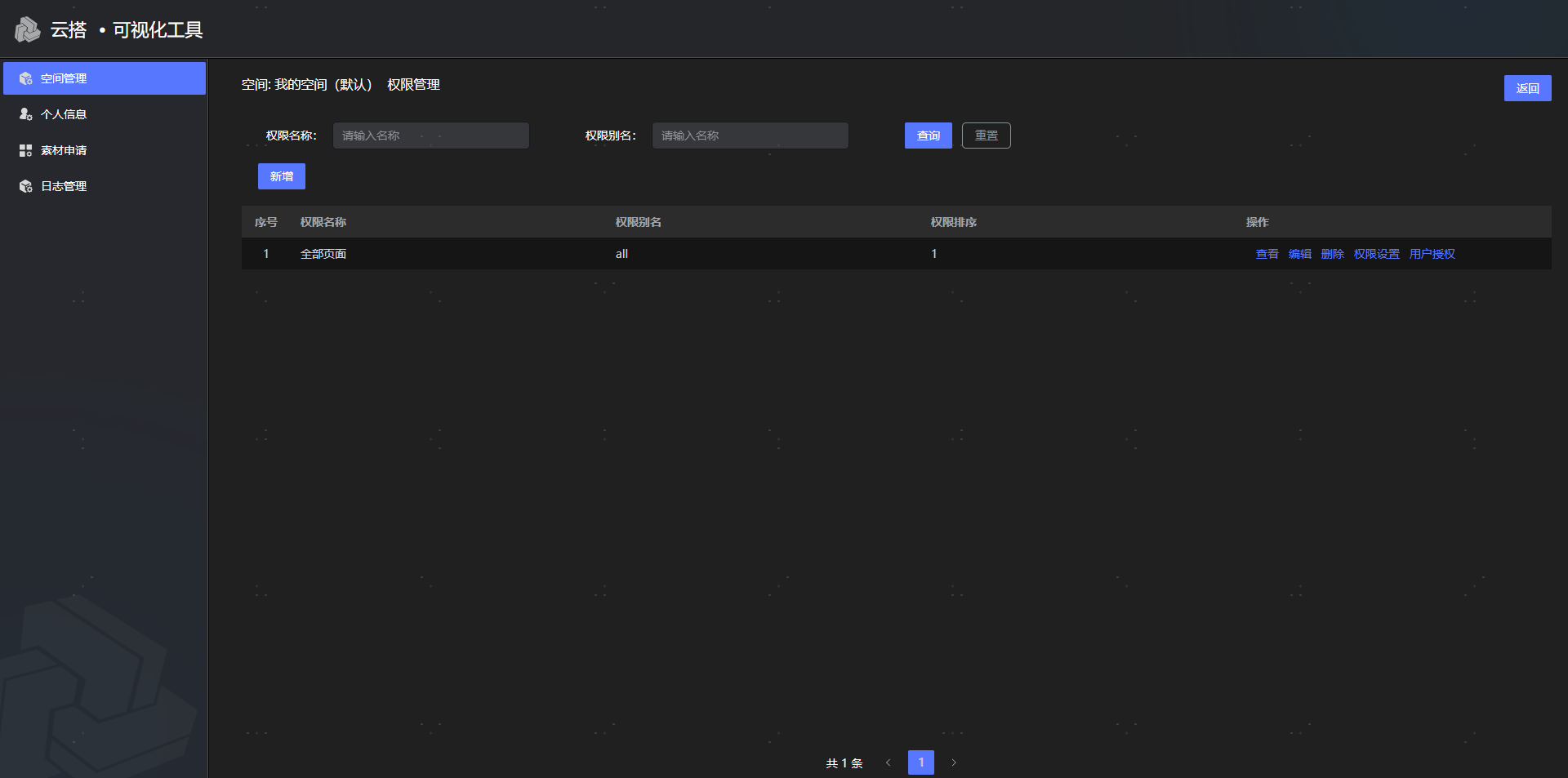Click the 素材申请 grid icon
Viewport: 1568px width, 778px height.
26,150
